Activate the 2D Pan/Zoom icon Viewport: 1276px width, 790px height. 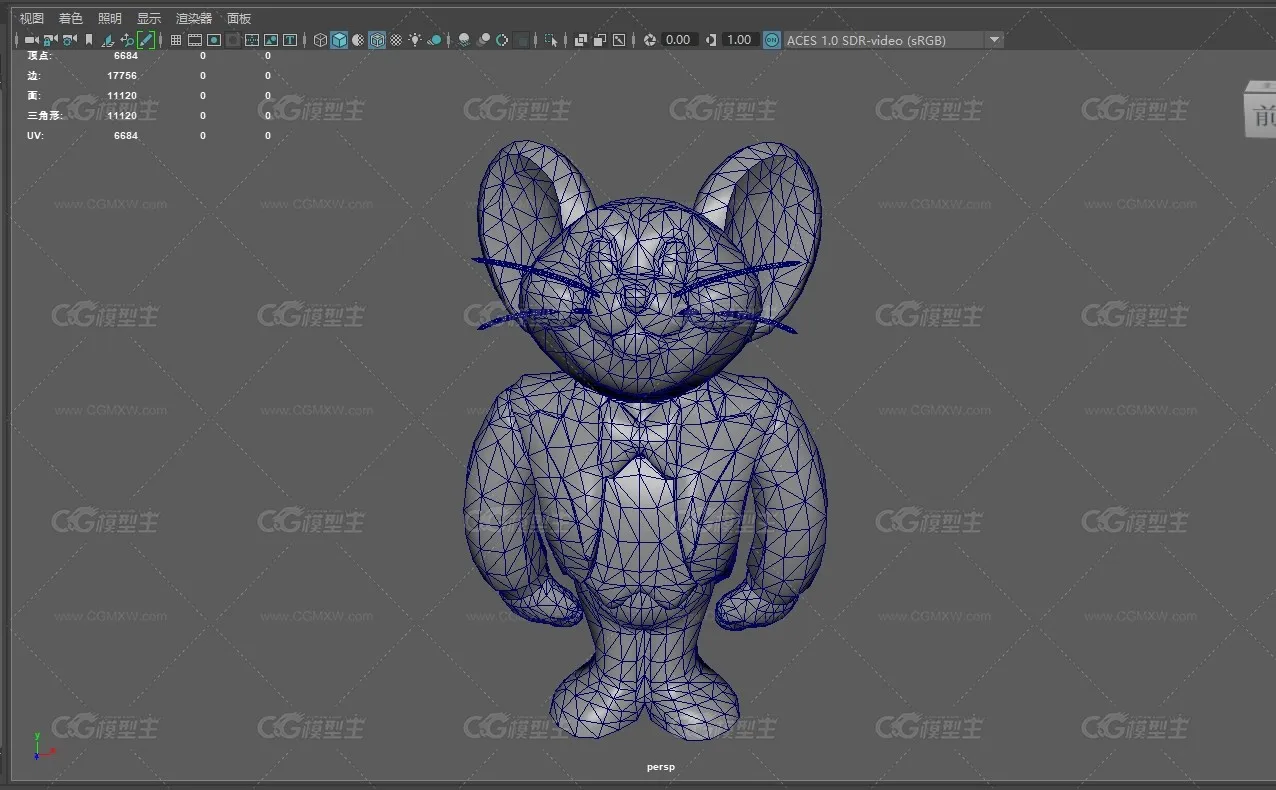[x=127, y=40]
